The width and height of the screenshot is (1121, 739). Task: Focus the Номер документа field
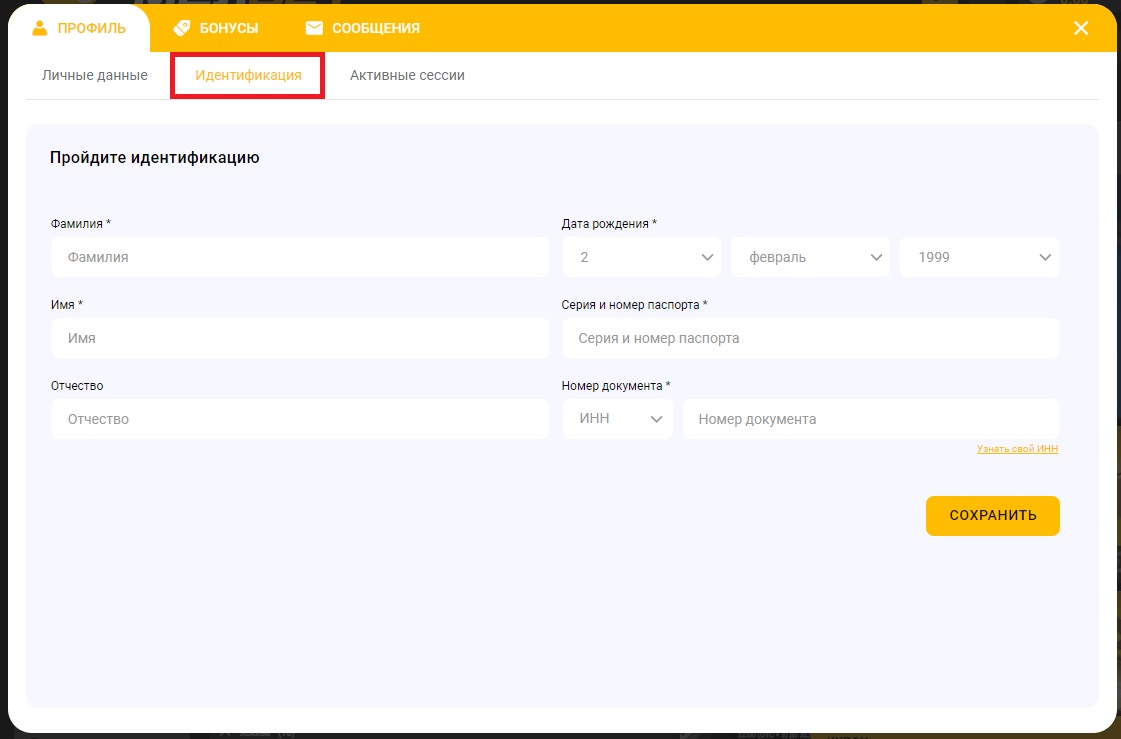(x=870, y=419)
